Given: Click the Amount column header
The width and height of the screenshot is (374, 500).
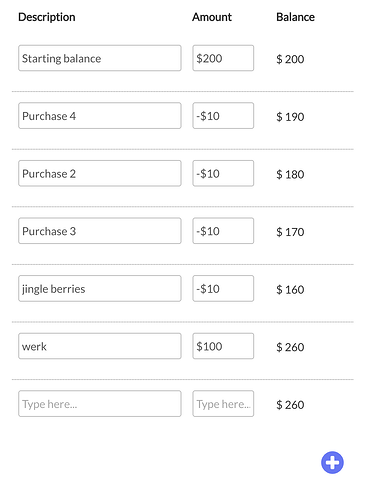Looking at the screenshot, I should click(212, 17).
